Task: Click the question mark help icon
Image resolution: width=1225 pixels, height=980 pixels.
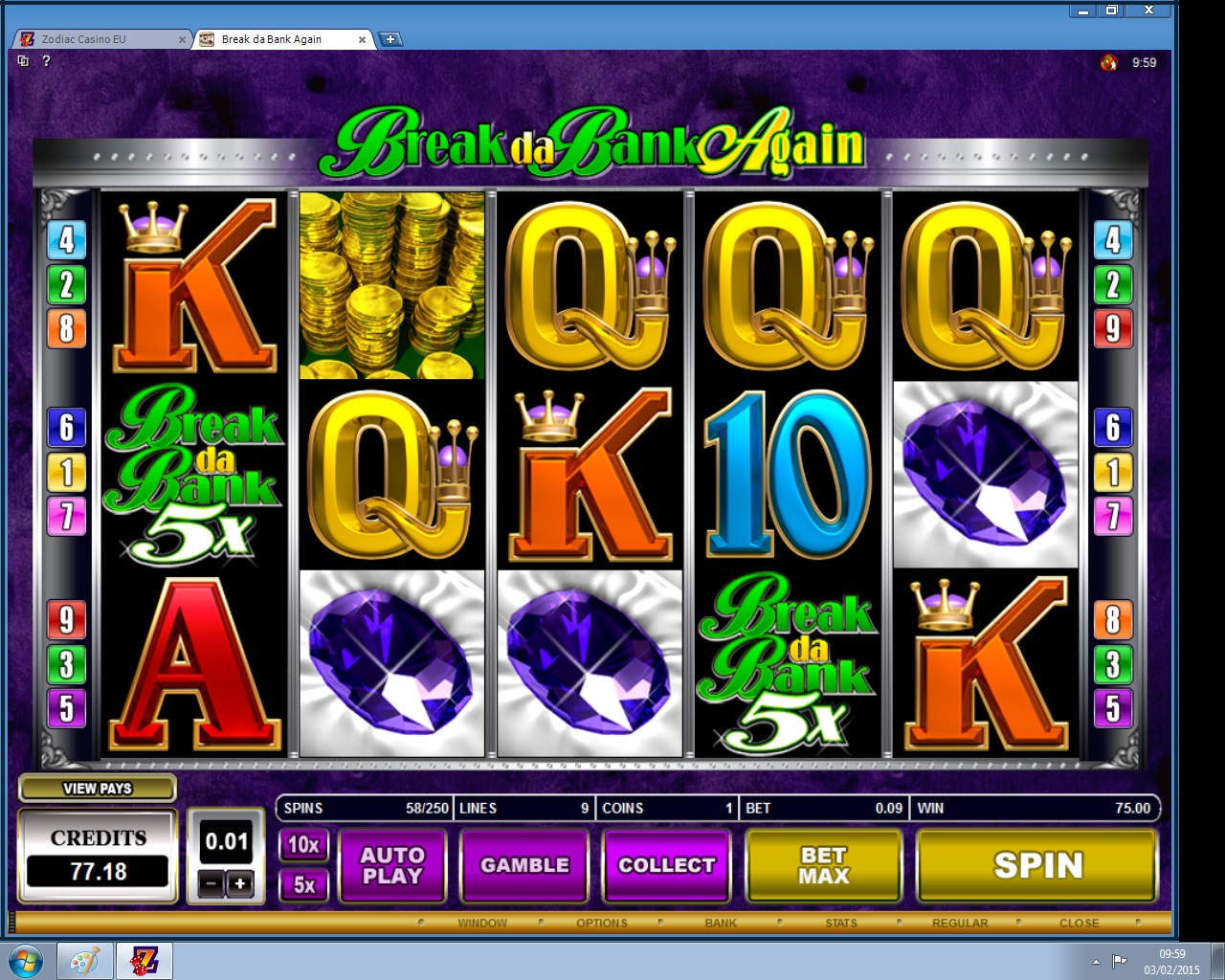Action: 46,61
